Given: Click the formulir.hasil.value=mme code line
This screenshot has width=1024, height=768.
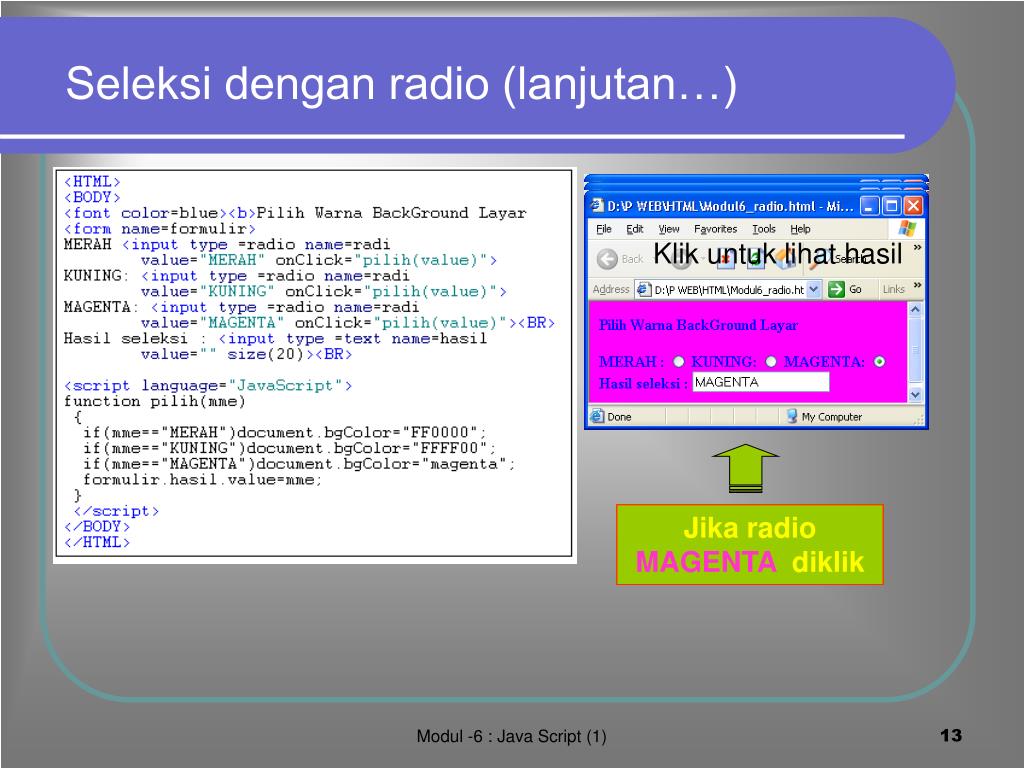Looking at the screenshot, I should click(202, 479).
